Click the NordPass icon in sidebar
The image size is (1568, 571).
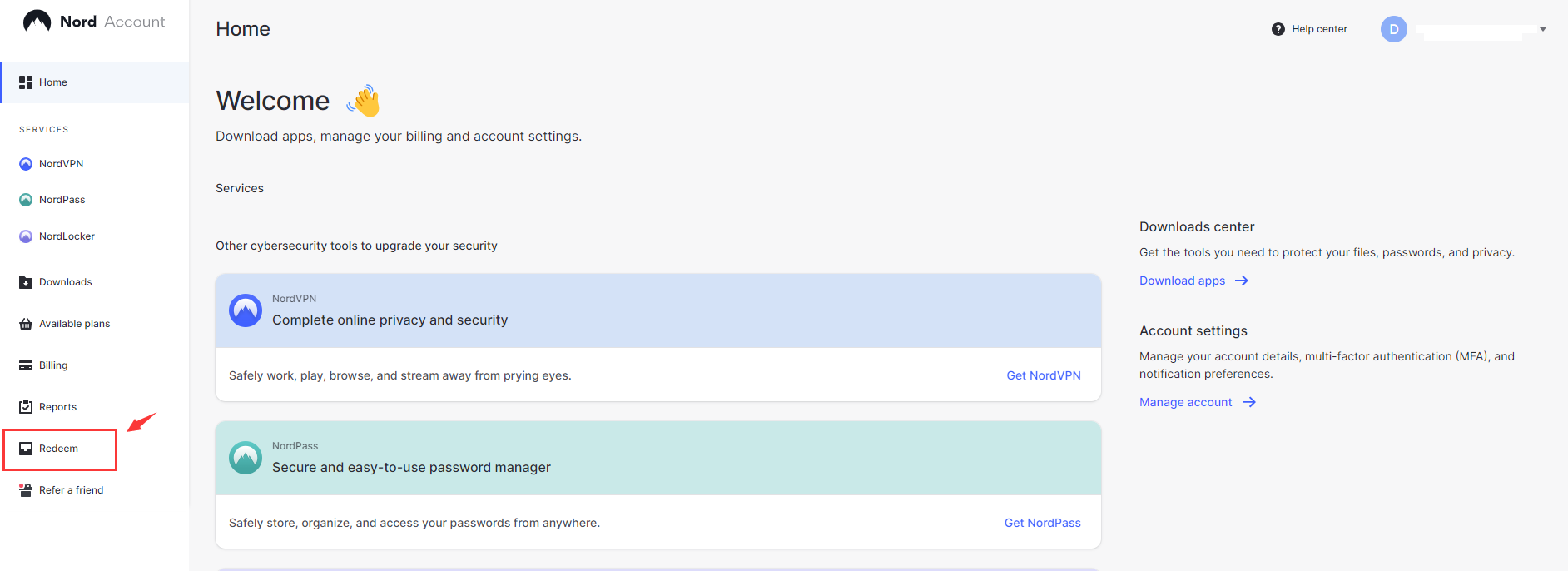click(x=26, y=200)
